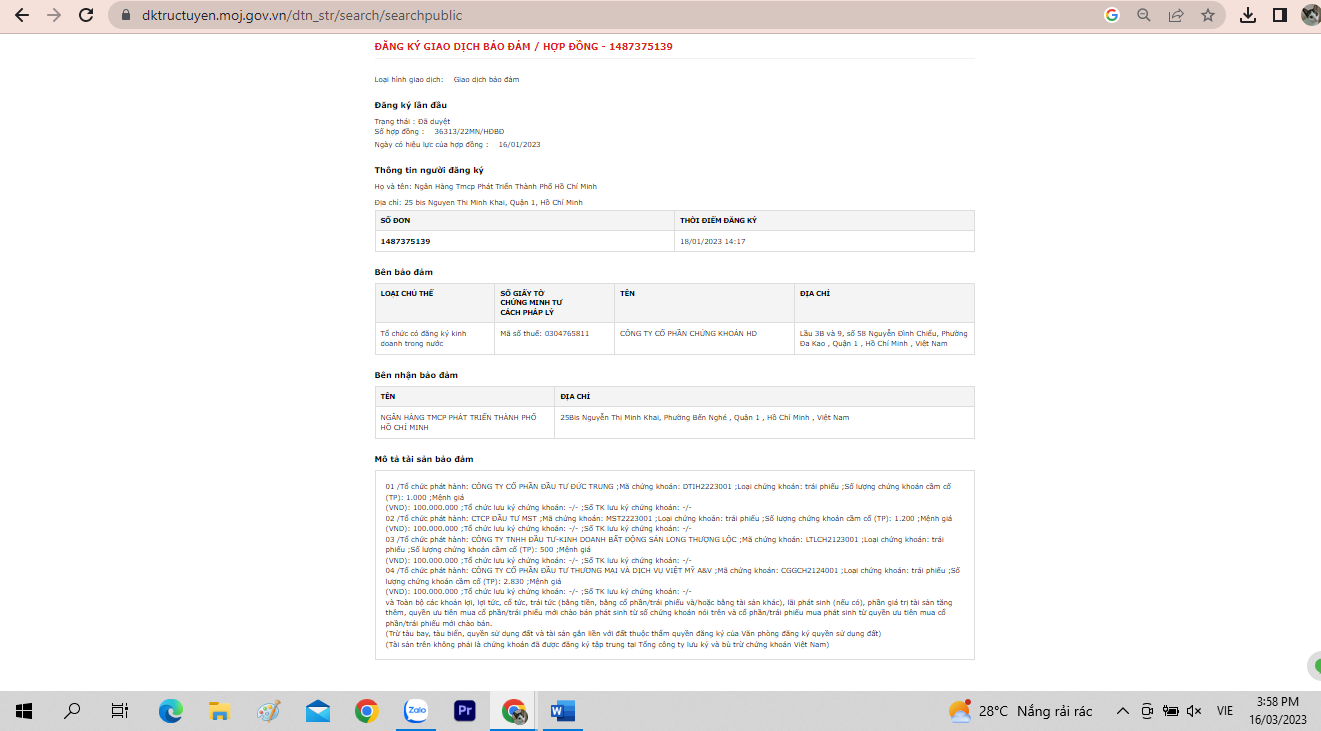Viewport: 1321px width, 731px height.
Task: Open the Mail app on taskbar
Action: coord(318,711)
